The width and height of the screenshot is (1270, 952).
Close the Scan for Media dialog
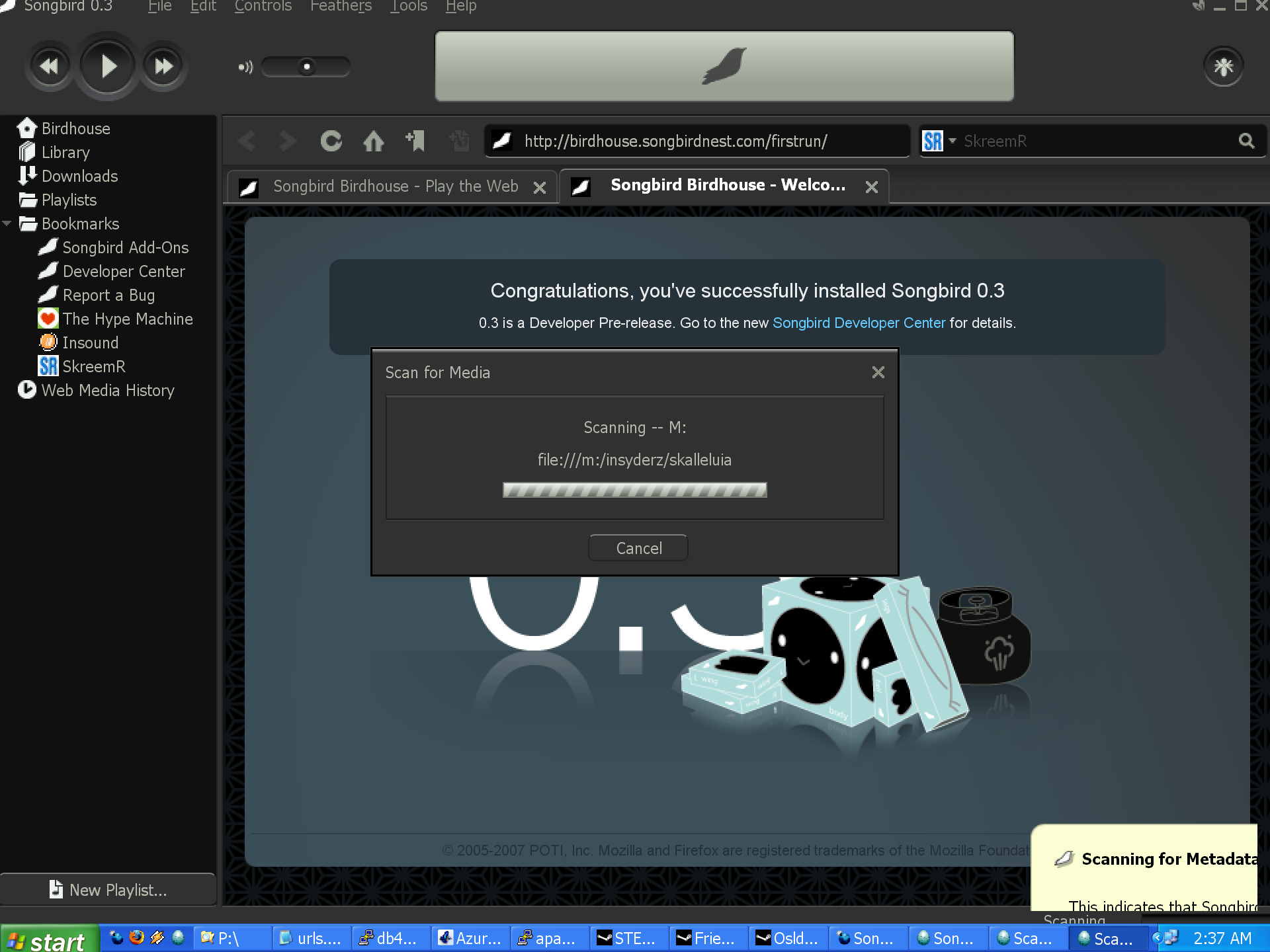[x=878, y=372]
